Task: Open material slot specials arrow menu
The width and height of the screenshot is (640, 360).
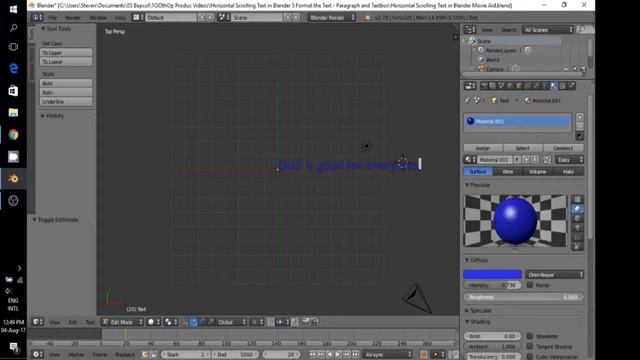Action: click(580, 136)
